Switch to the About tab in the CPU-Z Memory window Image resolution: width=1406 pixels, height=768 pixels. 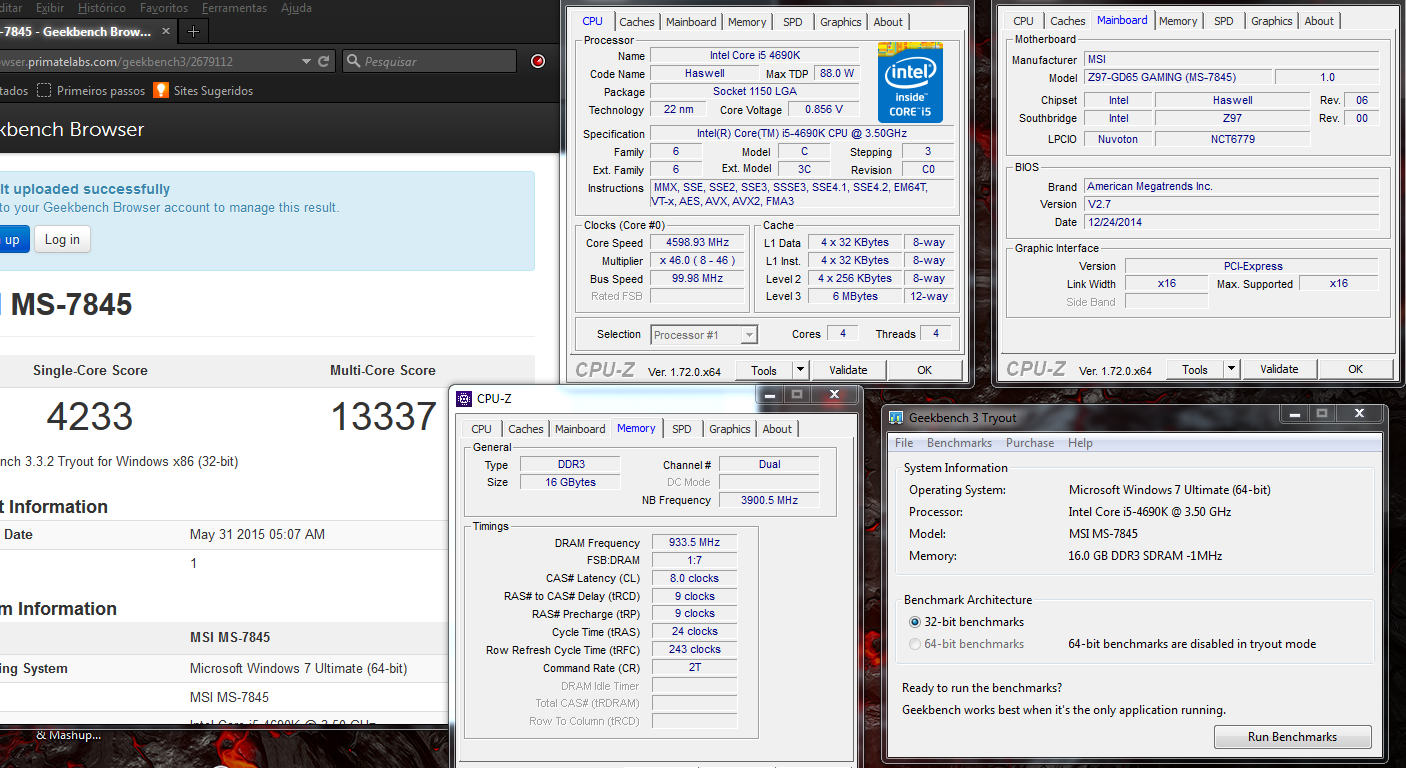[777, 429]
